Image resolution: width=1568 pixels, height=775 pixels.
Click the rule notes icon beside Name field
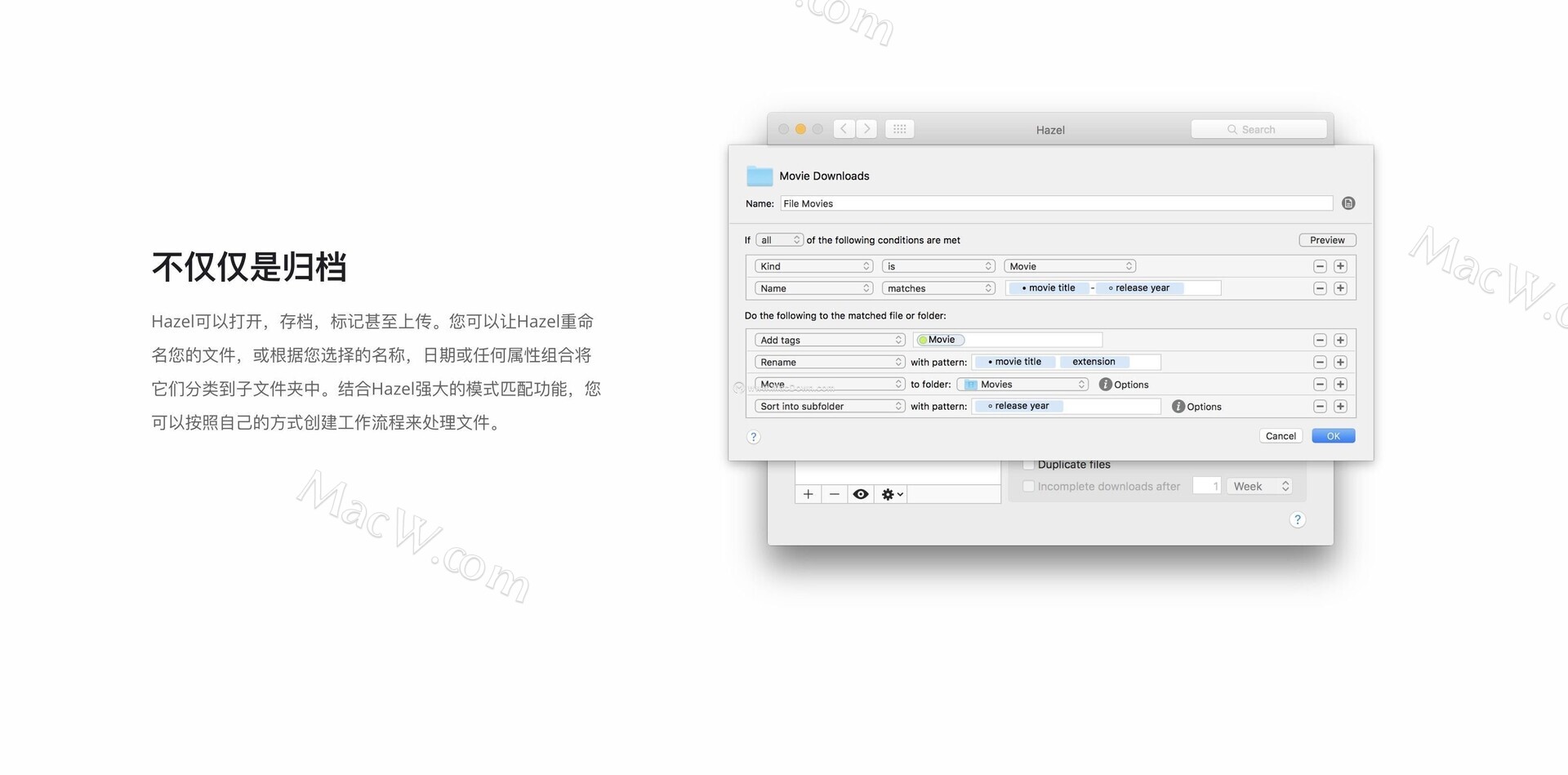click(x=1348, y=203)
